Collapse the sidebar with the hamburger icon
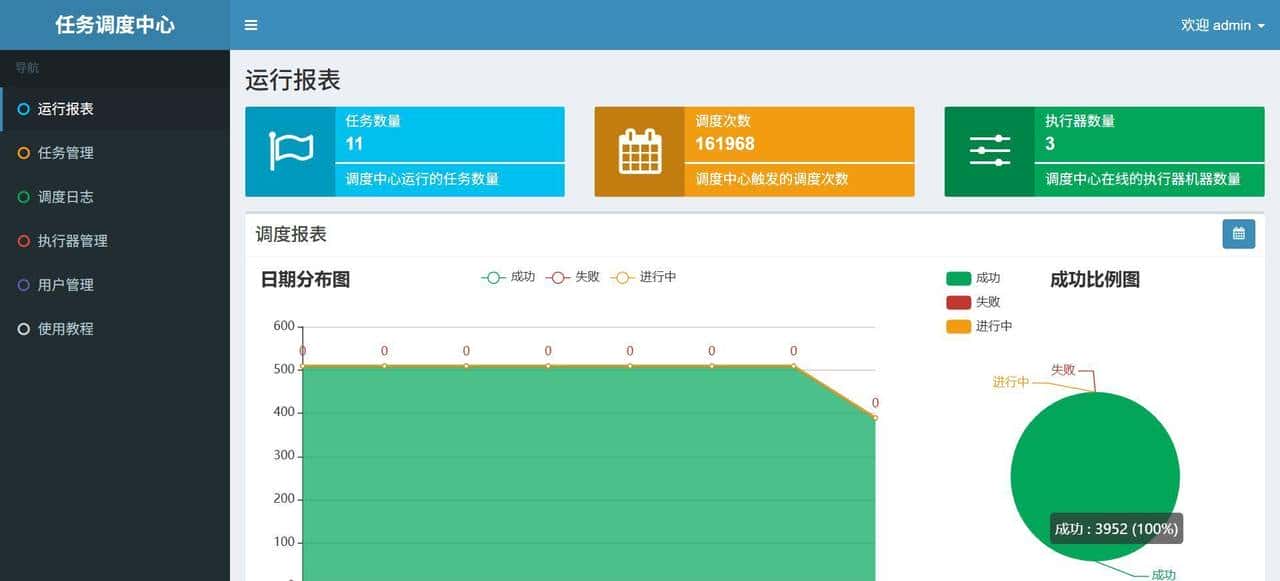Viewport: 1280px width, 581px height. (250, 25)
